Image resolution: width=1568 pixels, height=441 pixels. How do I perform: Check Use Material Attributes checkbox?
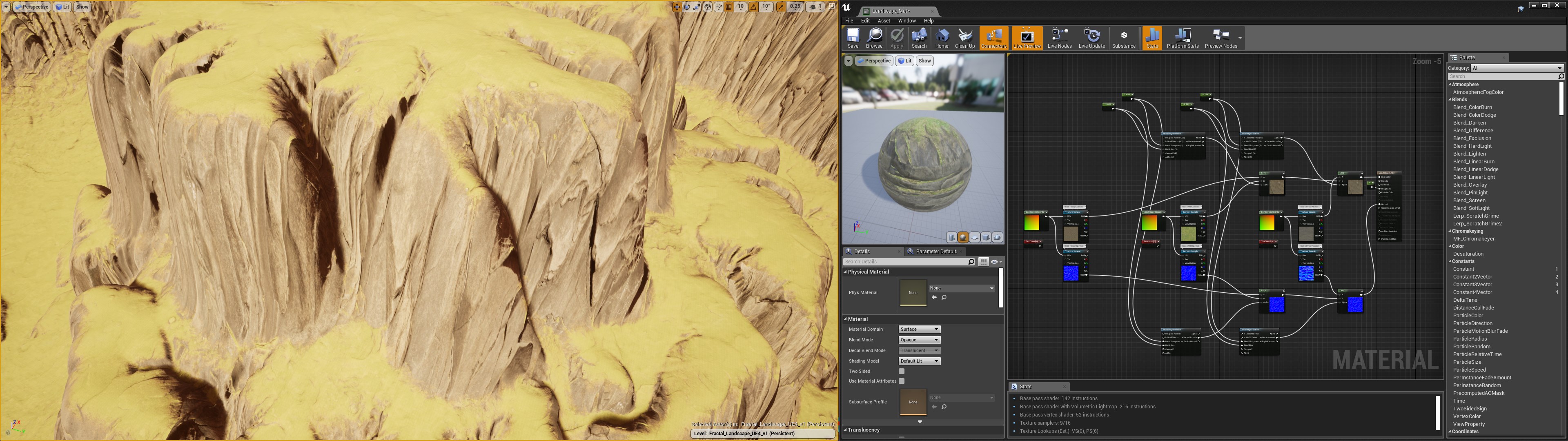click(902, 381)
